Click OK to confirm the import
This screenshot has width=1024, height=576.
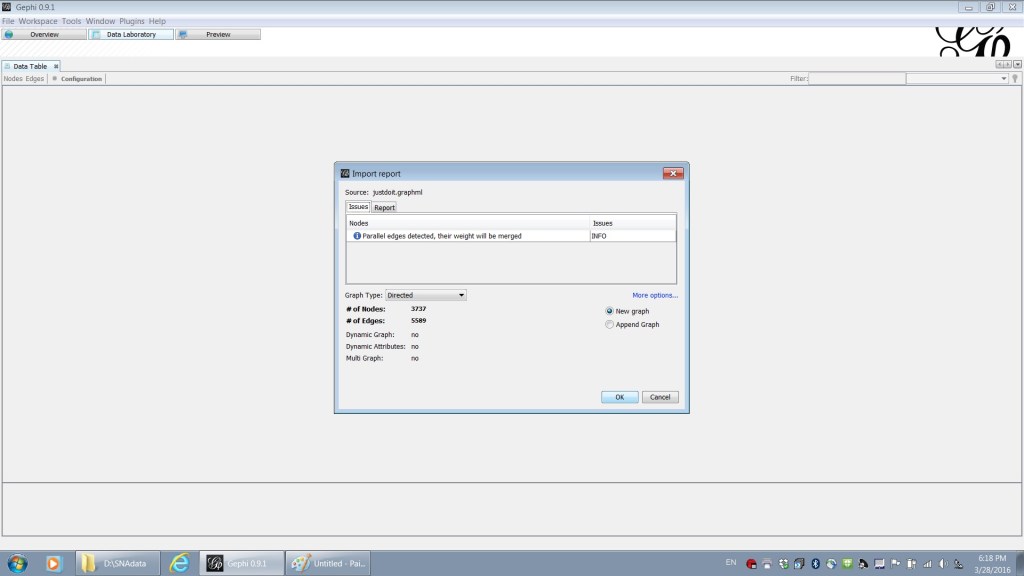(x=619, y=397)
